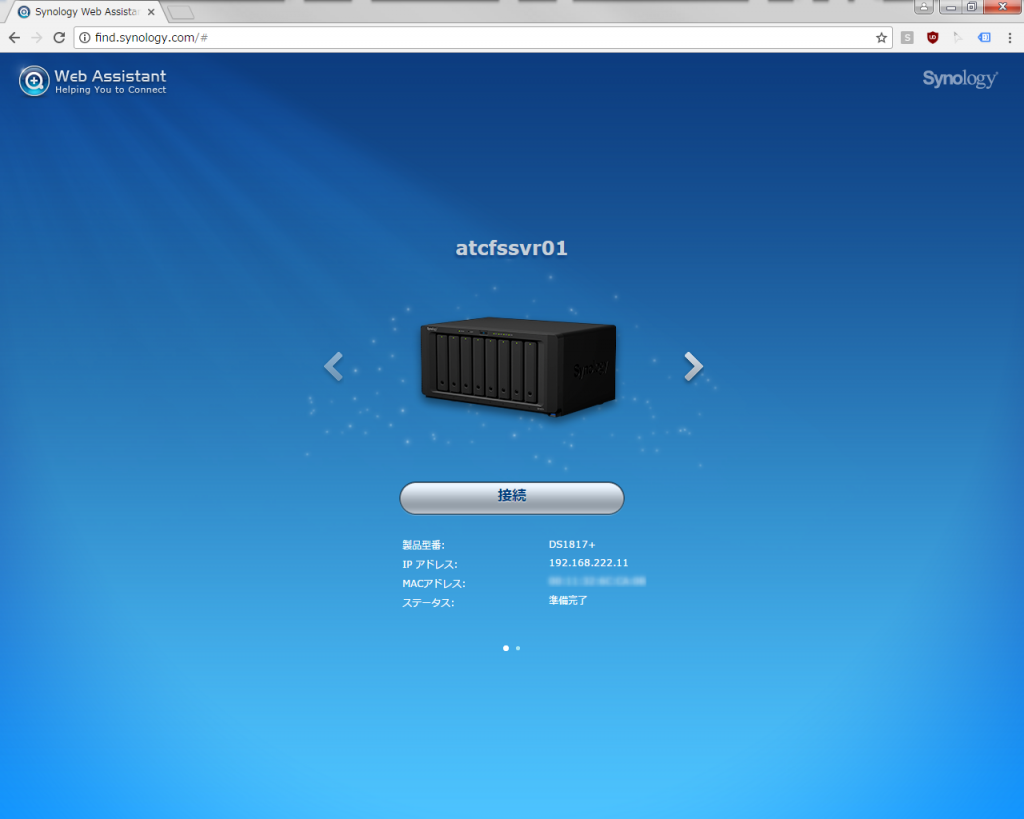The height and width of the screenshot is (819, 1024).
Task: Minimize the Chrome window
Action: tap(951, 7)
